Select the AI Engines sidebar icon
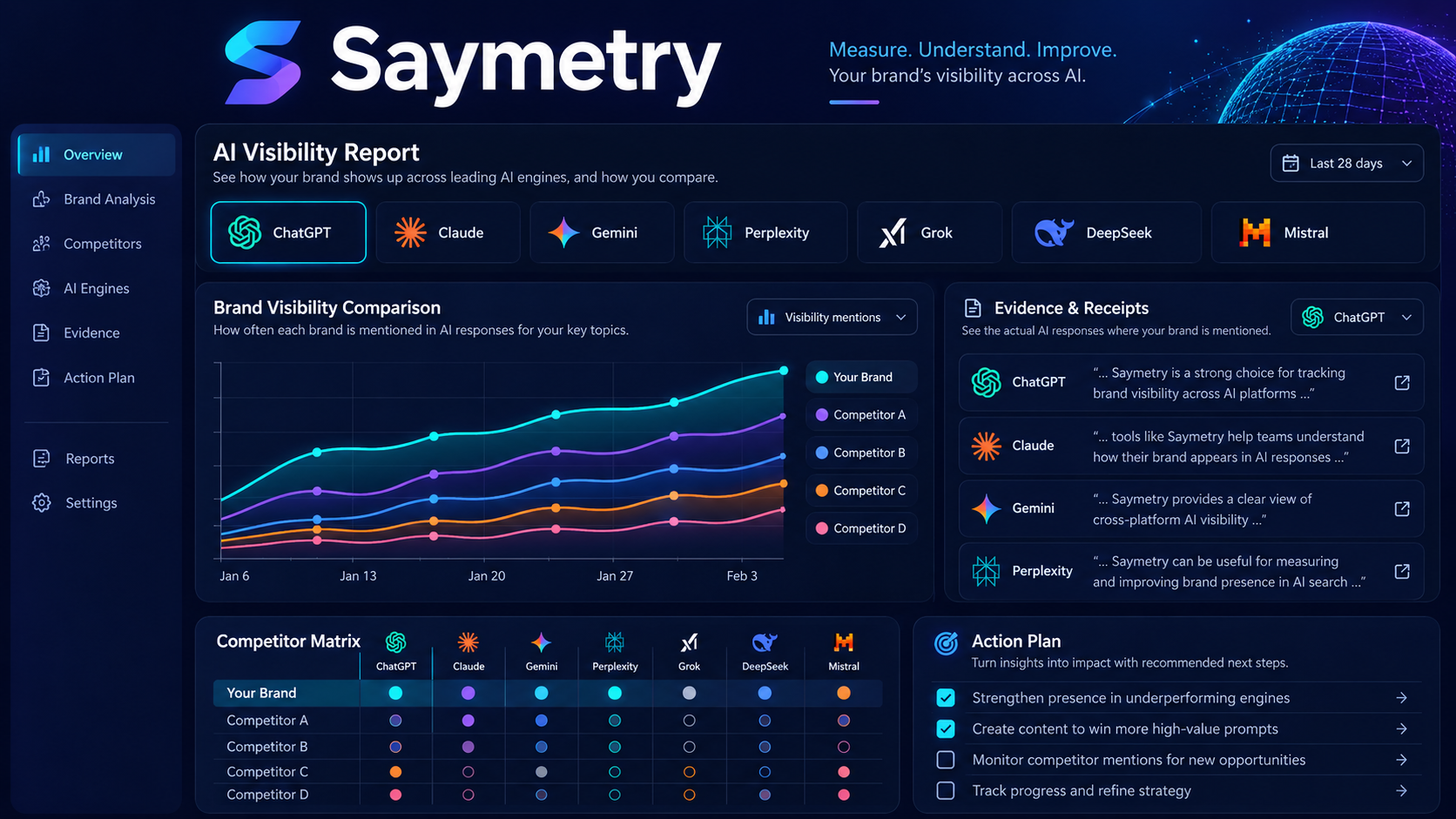 41,288
